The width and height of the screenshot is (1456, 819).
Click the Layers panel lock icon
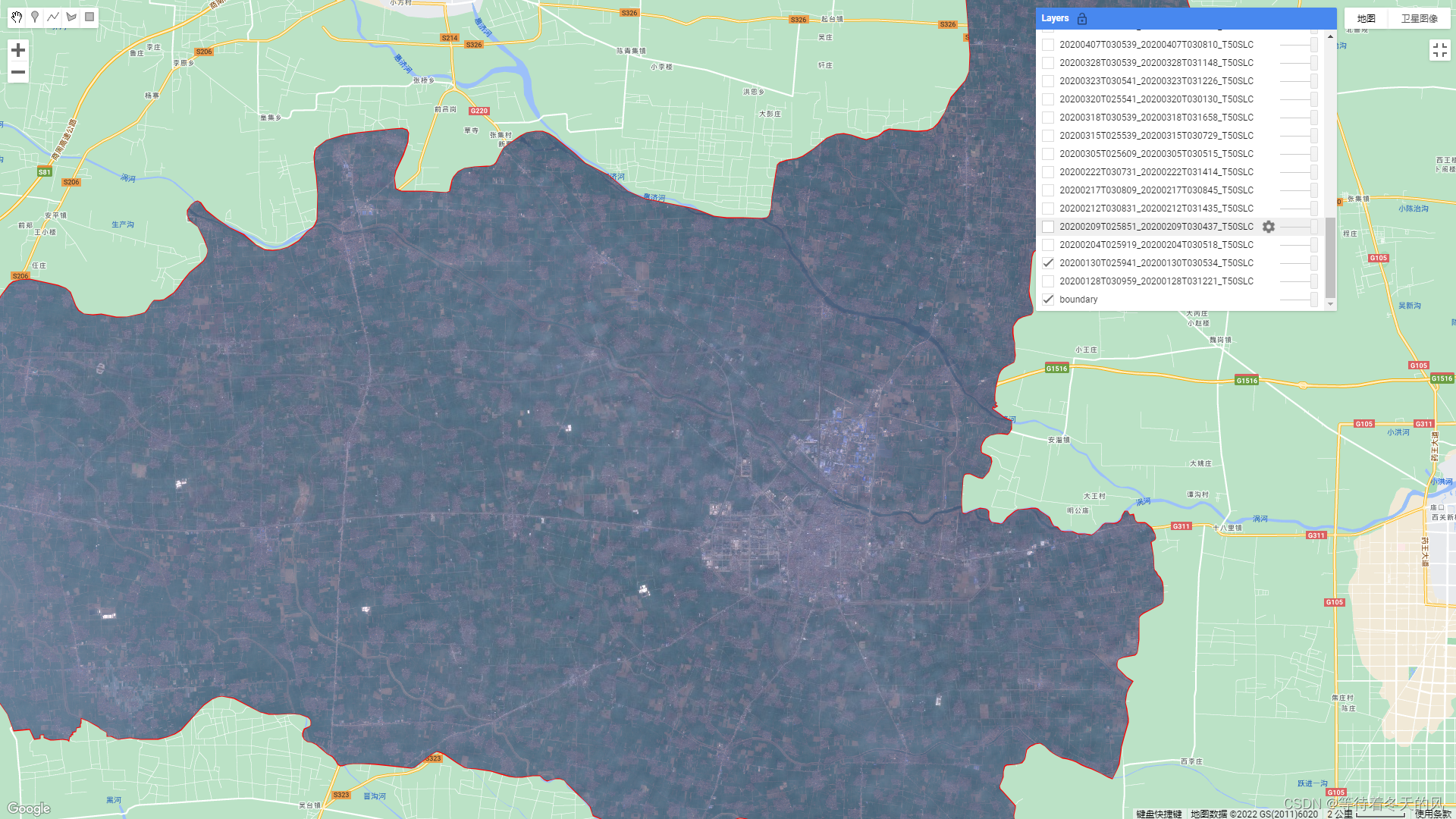[1082, 18]
